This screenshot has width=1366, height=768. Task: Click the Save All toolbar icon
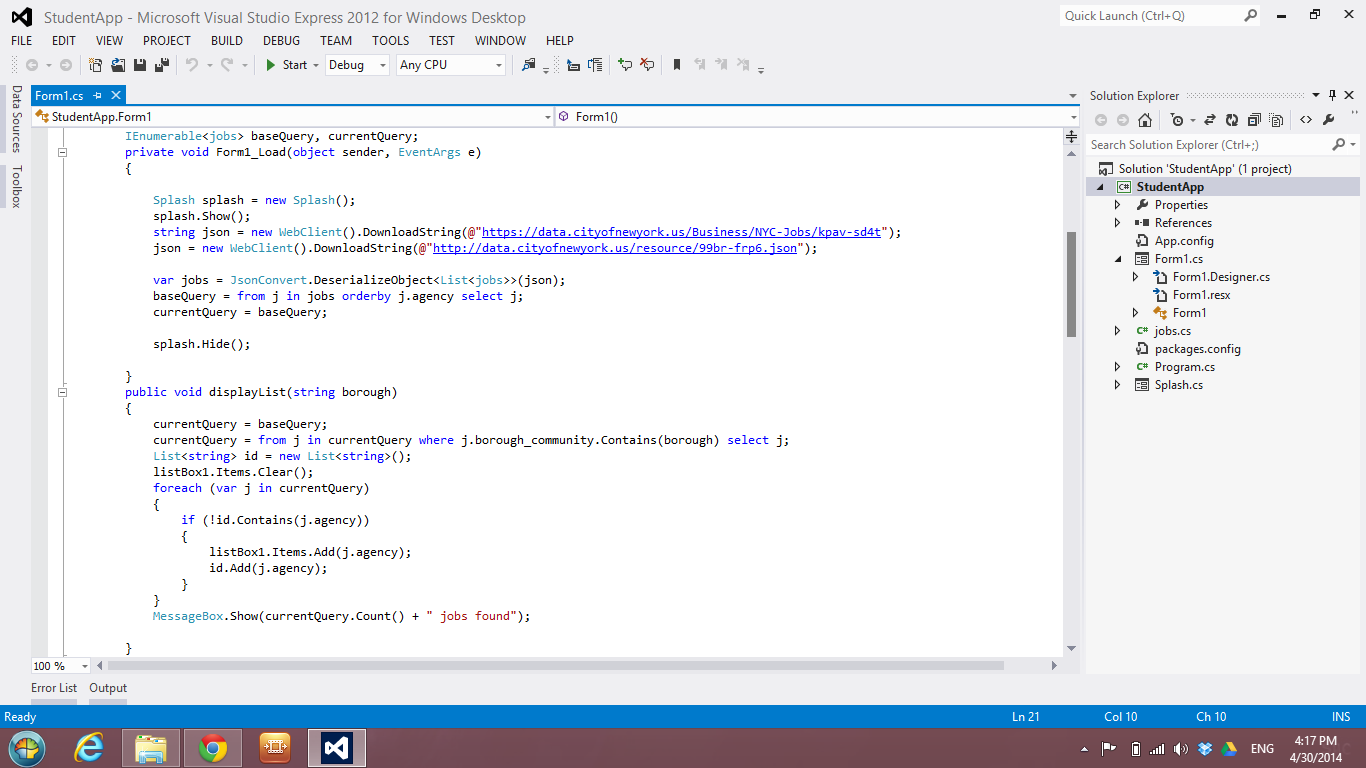coord(162,65)
